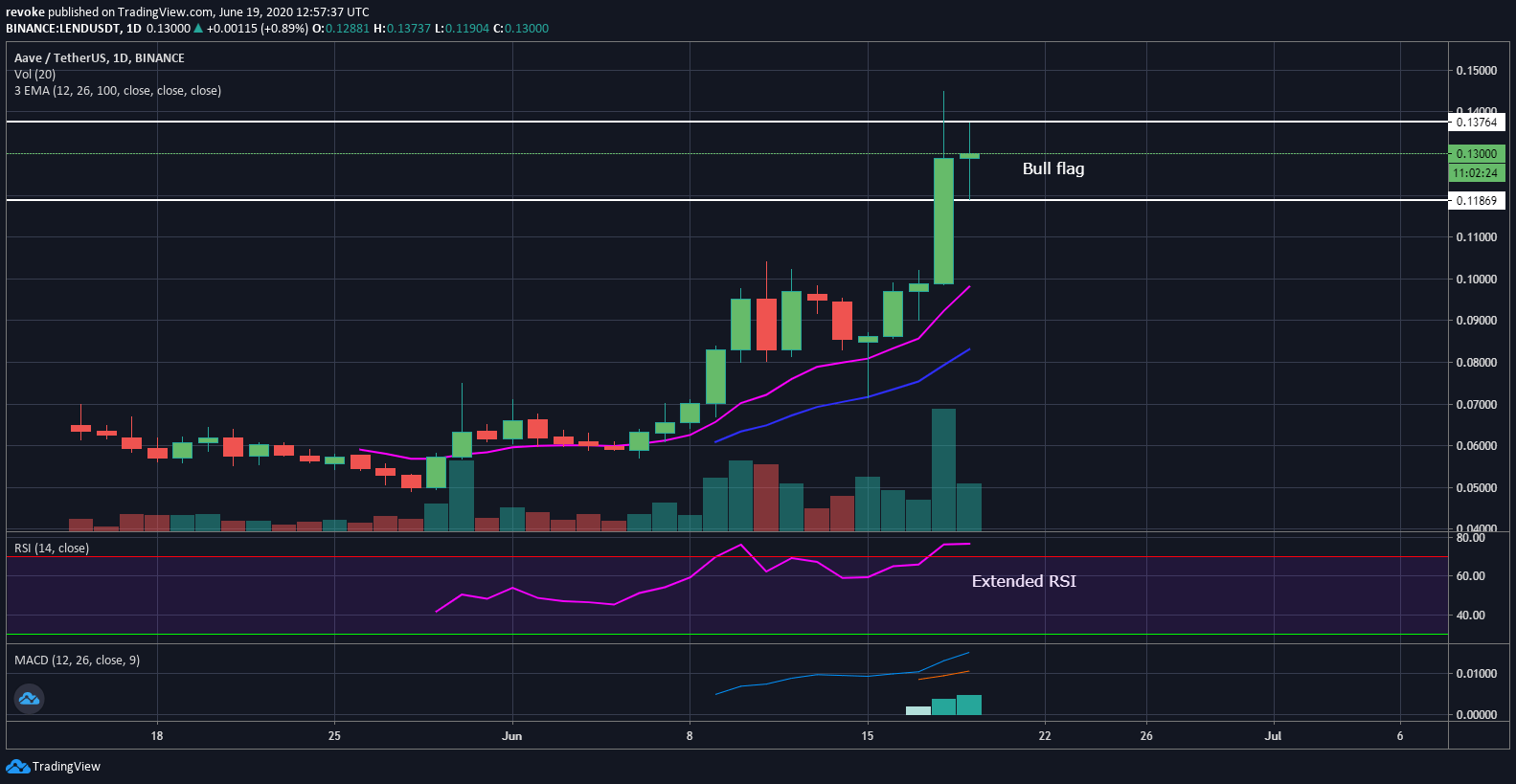The image size is (1516, 784).
Task: Click the tallest volume bar
Action: tap(943, 469)
